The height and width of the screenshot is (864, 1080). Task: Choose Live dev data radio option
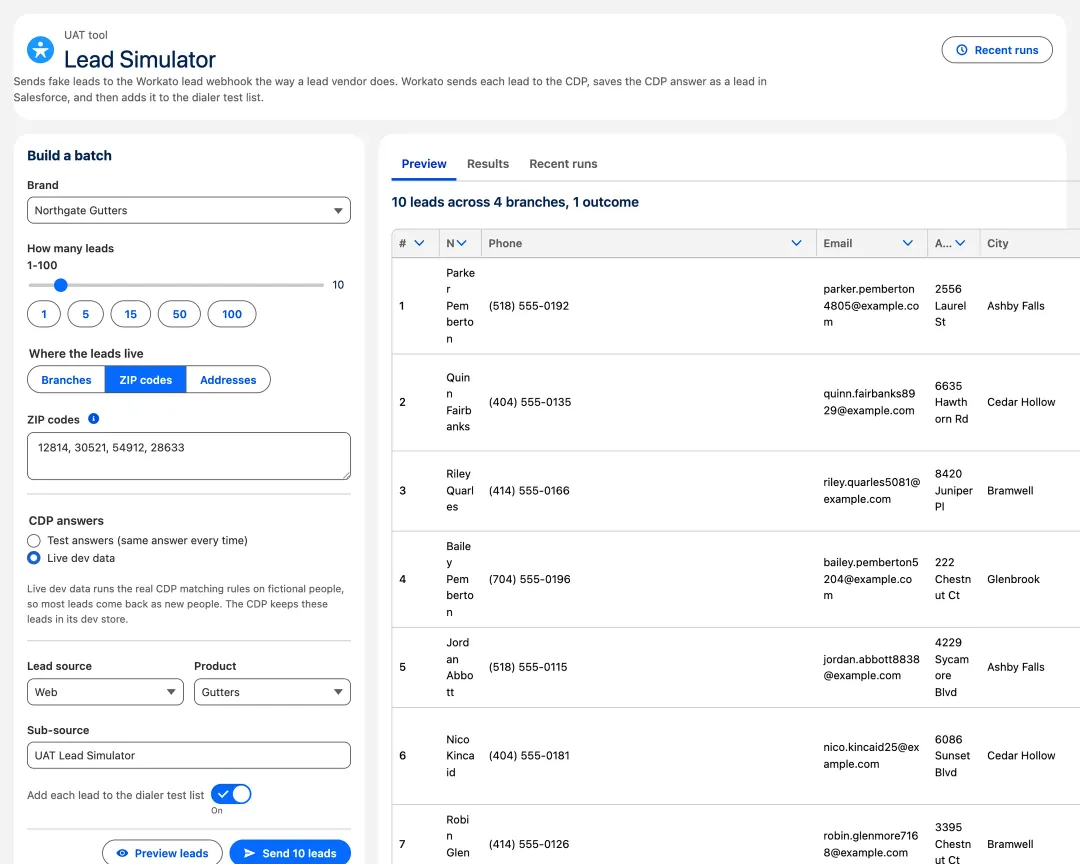pyautogui.click(x=34, y=558)
